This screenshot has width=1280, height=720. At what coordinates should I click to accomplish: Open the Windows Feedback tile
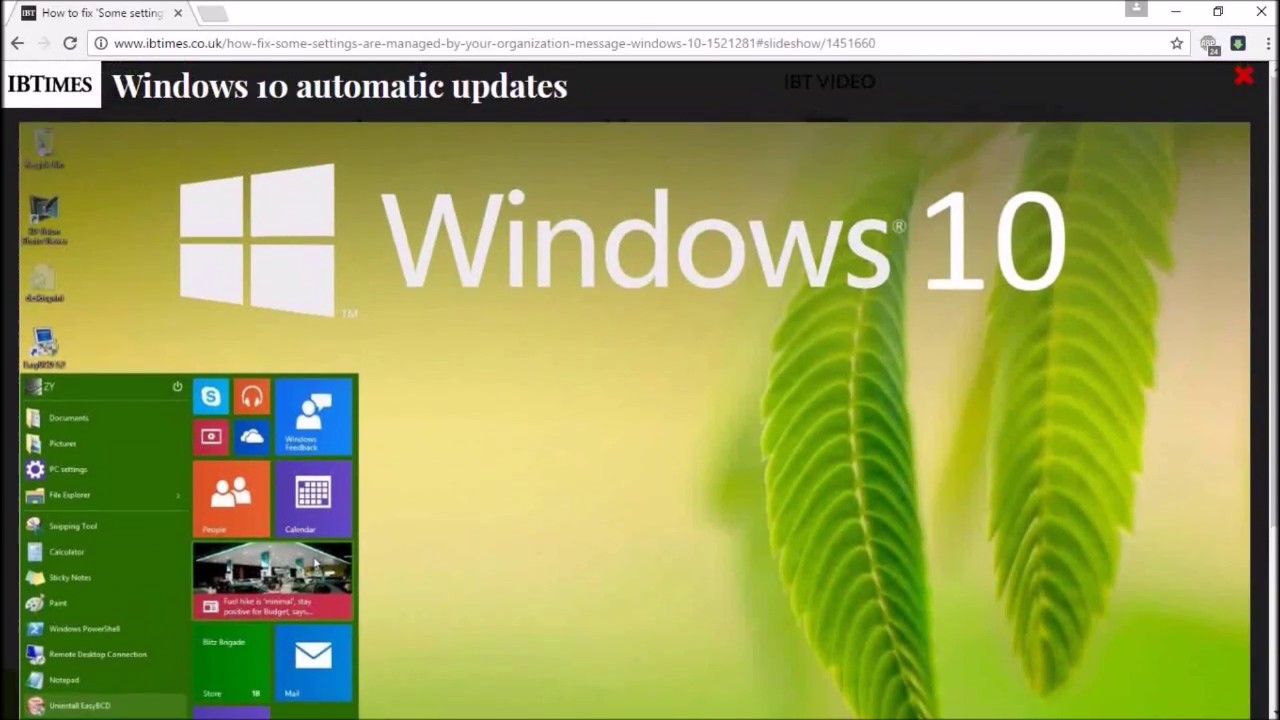[x=313, y=417]
